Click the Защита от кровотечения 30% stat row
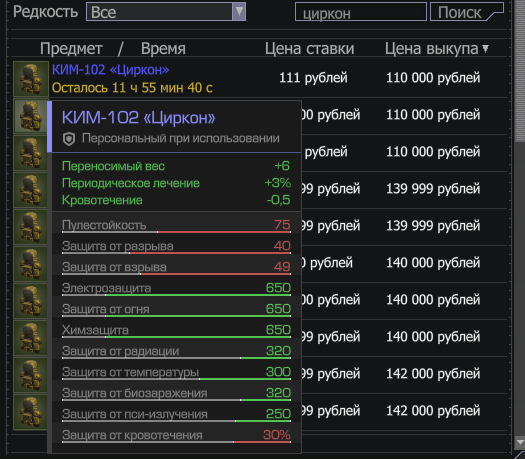Image resolution: width=525 pixels, height=459 pixels. (176, 436)
